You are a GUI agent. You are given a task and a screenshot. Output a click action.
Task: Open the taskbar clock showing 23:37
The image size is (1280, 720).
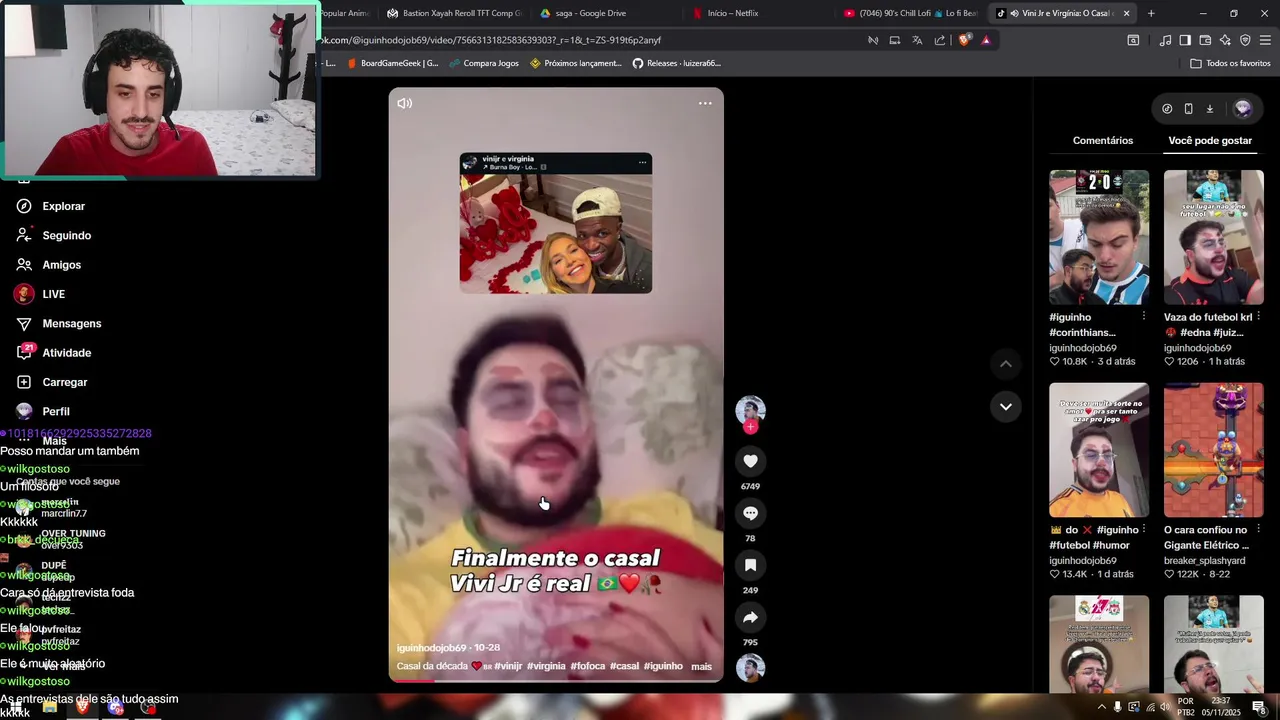pos(1220,707)
